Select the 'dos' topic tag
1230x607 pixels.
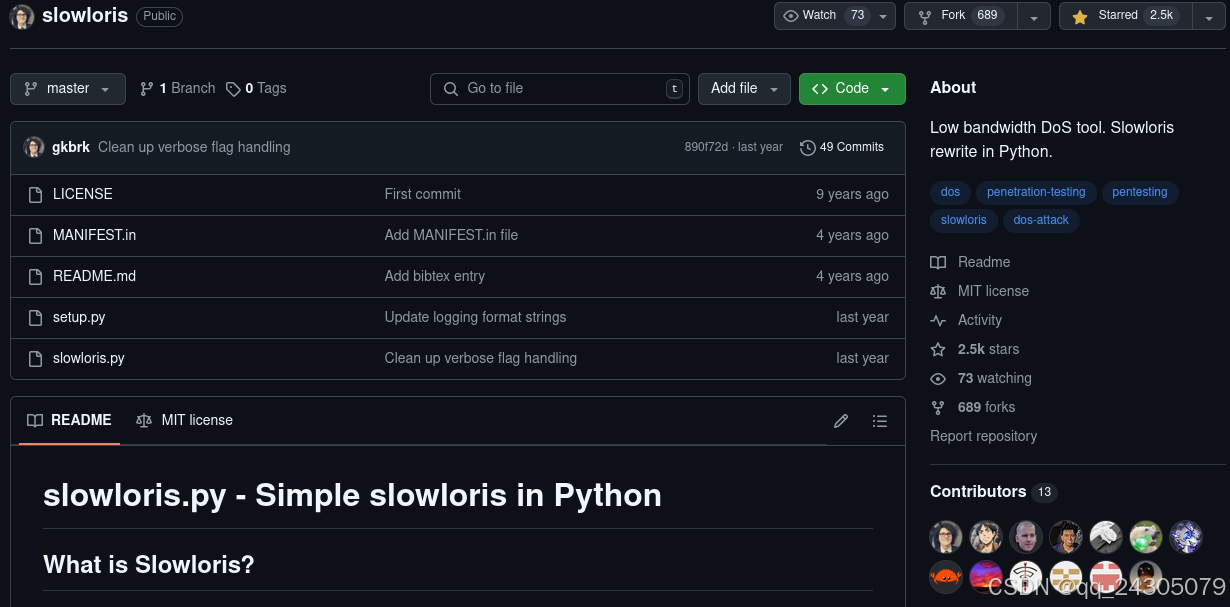(951, 192)
